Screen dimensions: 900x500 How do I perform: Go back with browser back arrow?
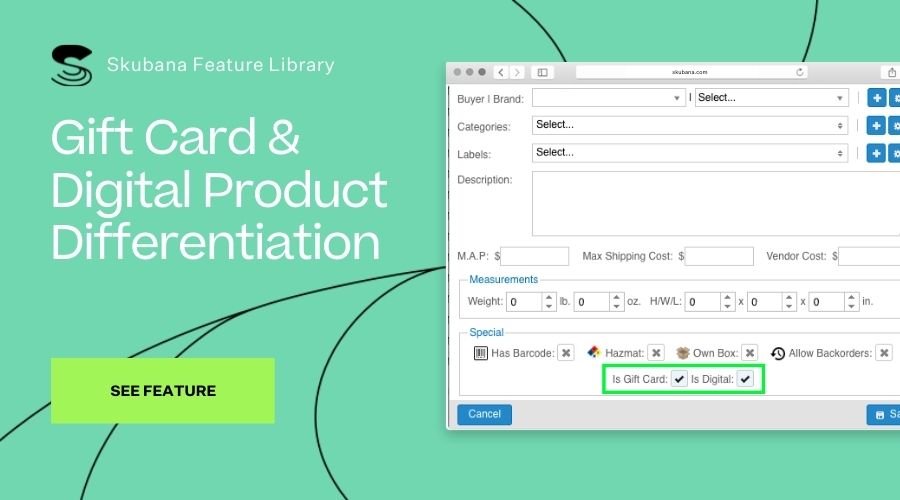501,72
